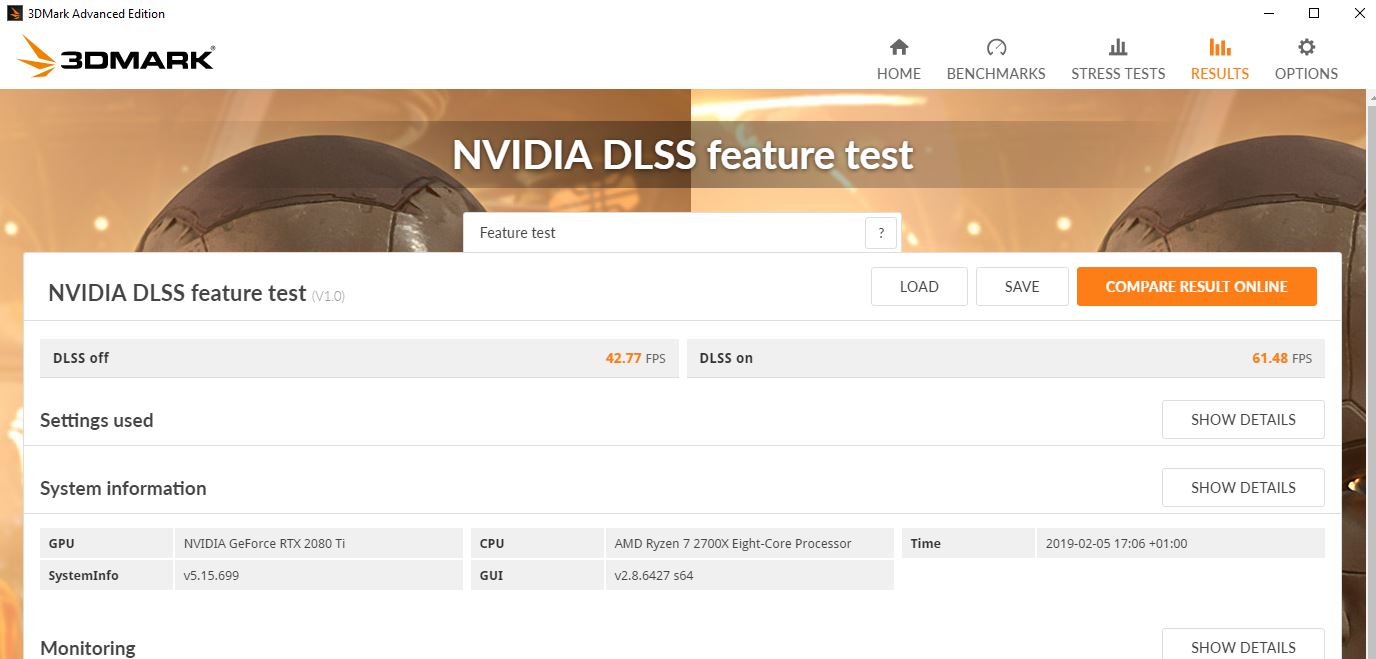
Task: Click SystemInfo version v5.15.699
Action: point(319,576)
